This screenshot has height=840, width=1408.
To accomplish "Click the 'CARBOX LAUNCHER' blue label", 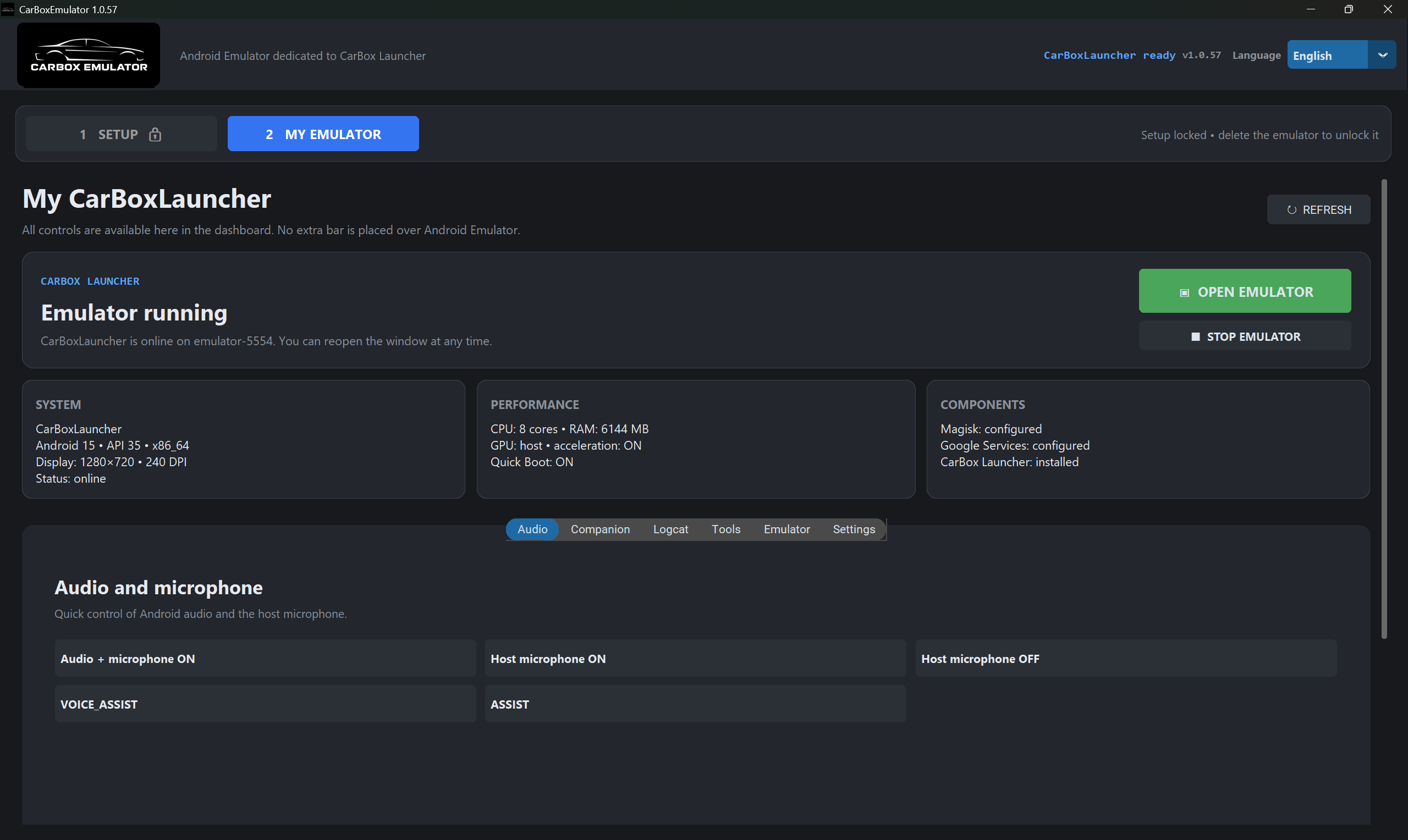I will tap(90, 281).
